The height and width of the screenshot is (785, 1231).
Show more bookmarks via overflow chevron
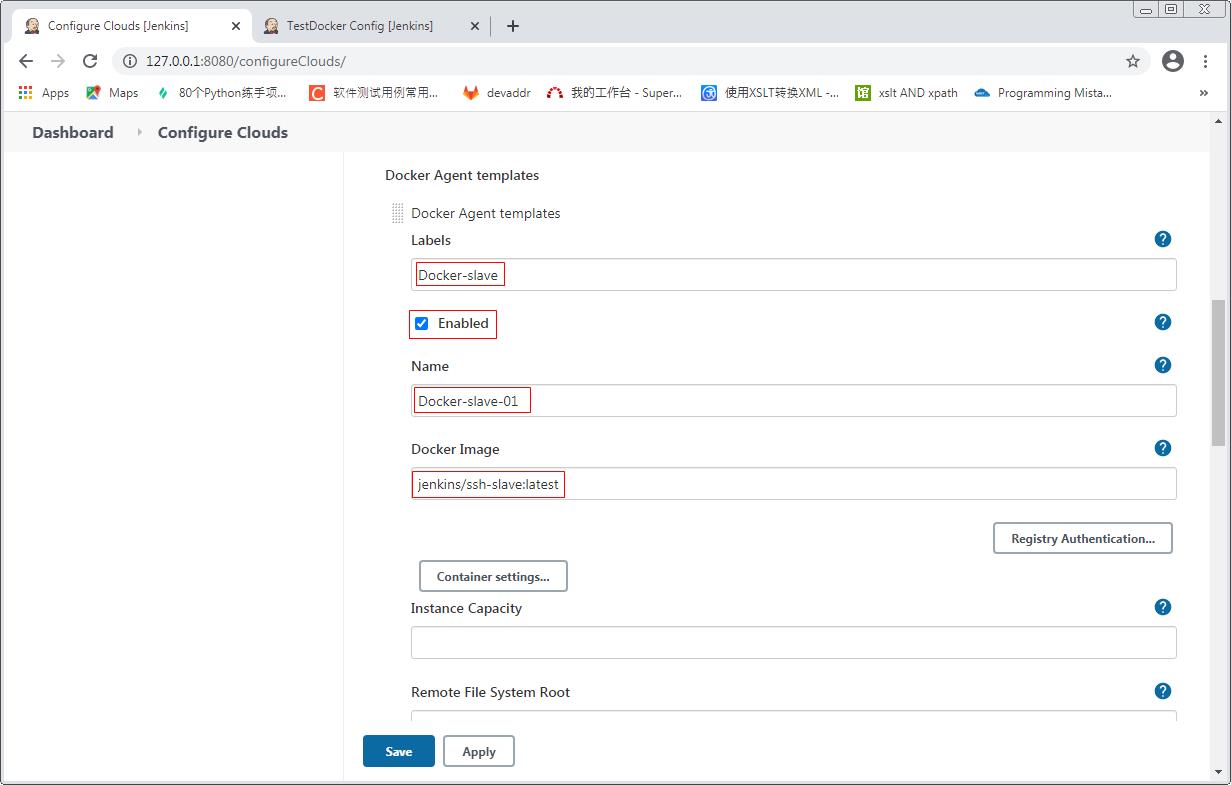[x=1203, y=93]
